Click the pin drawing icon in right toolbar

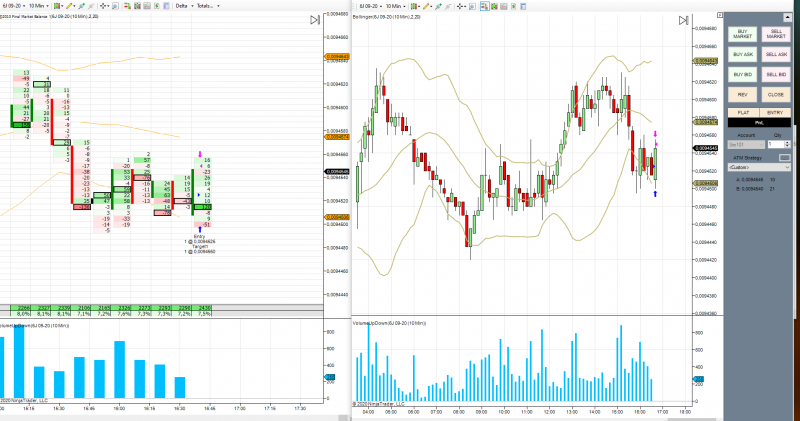point(439,6)
